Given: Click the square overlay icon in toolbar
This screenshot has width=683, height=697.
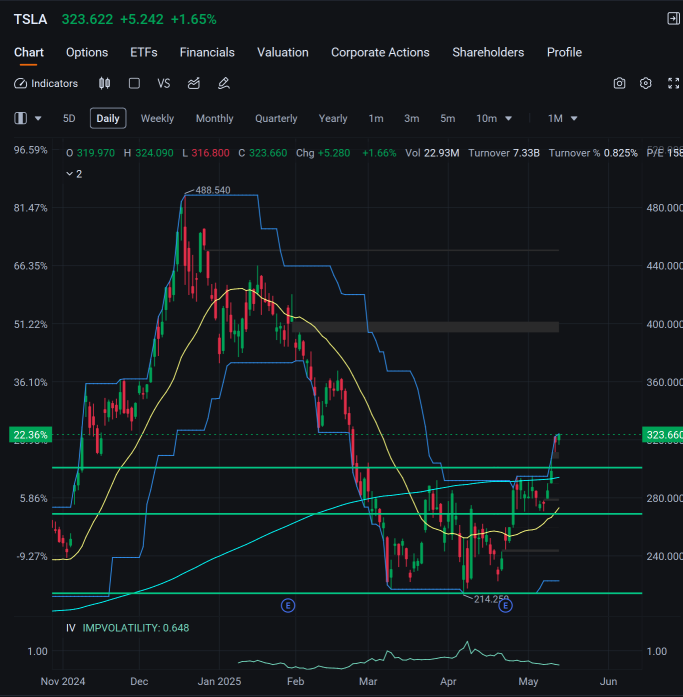Looking at the screenshot, I should (134, 84).
